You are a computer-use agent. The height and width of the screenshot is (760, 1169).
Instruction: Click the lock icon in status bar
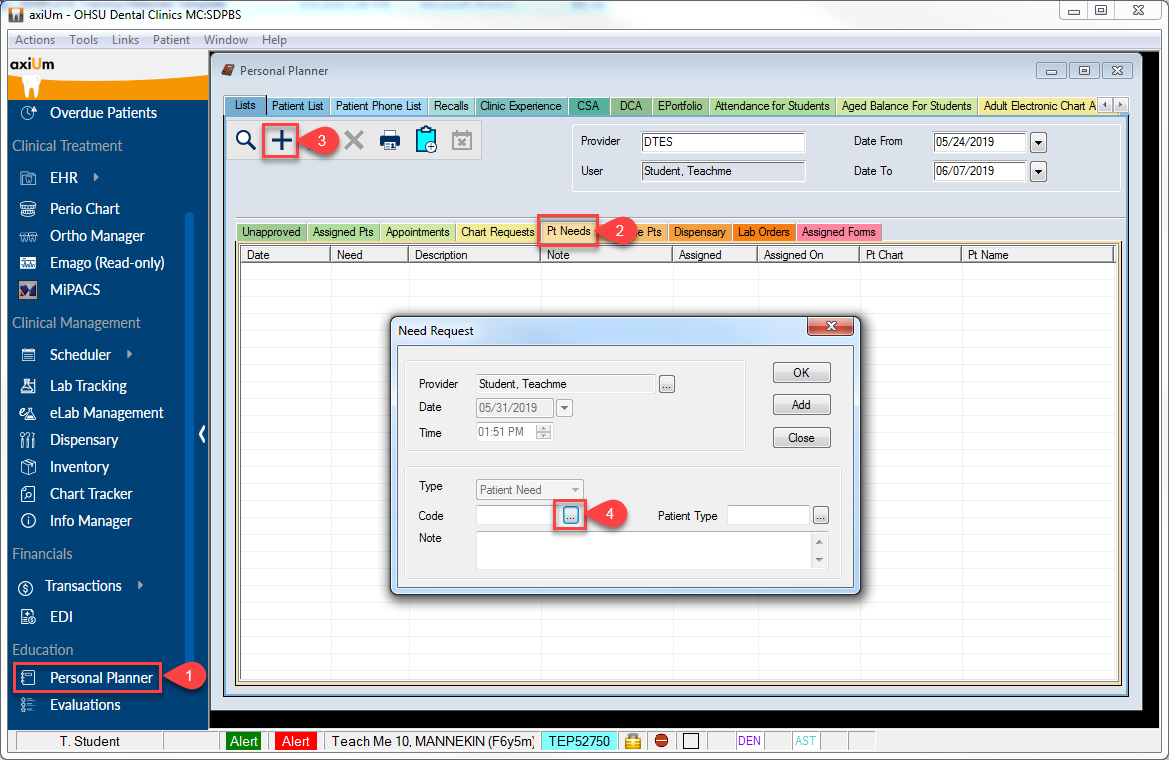coord(633,741)
